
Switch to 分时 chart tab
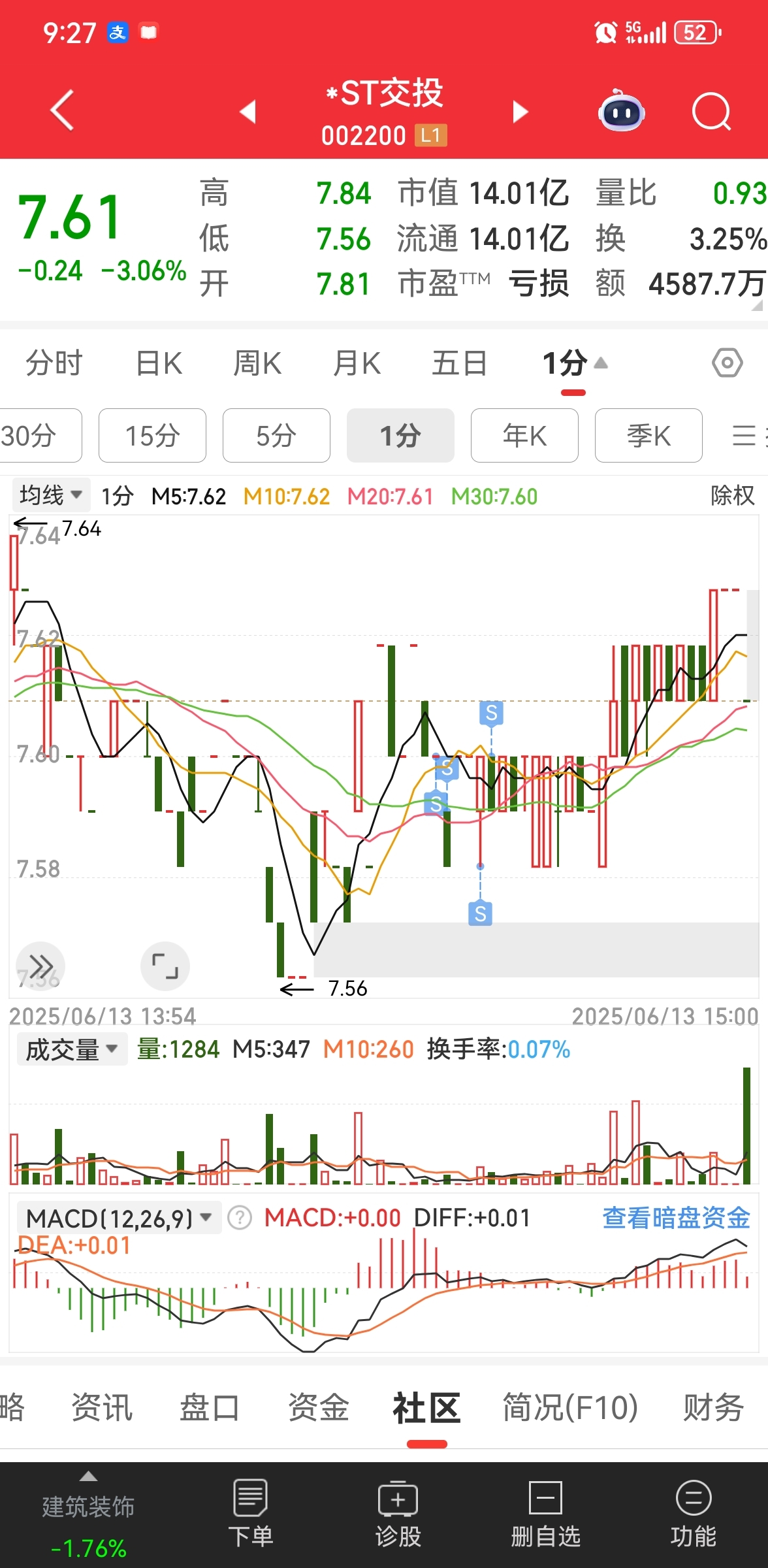pos(54,363)
